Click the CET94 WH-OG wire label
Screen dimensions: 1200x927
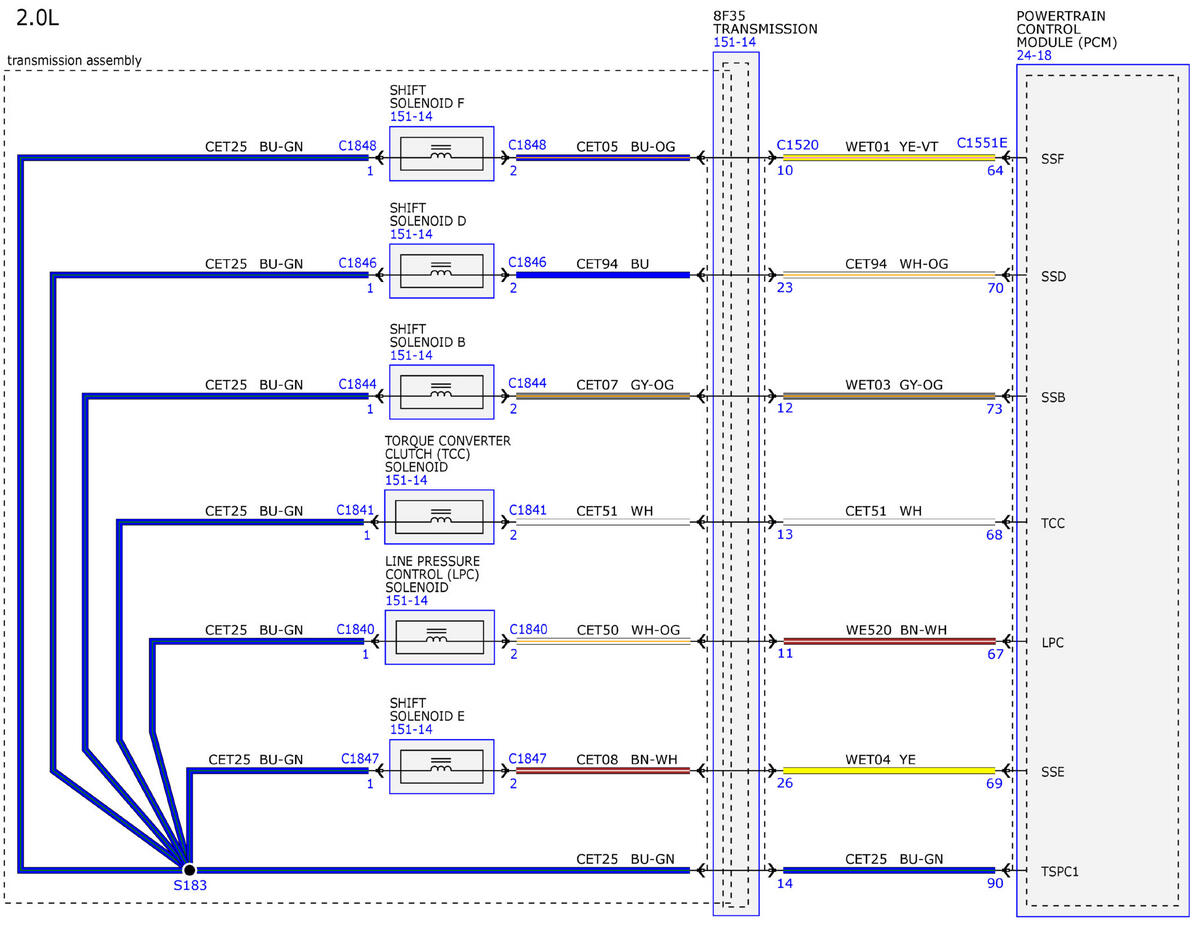point(897,264)
